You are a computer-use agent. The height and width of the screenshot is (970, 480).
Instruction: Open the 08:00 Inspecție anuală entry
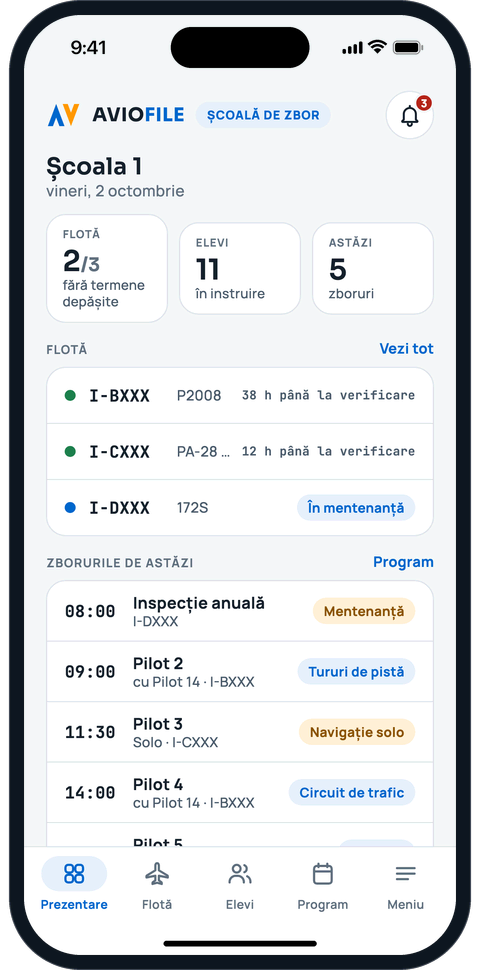pyautogui.click(x=240, y=611)
